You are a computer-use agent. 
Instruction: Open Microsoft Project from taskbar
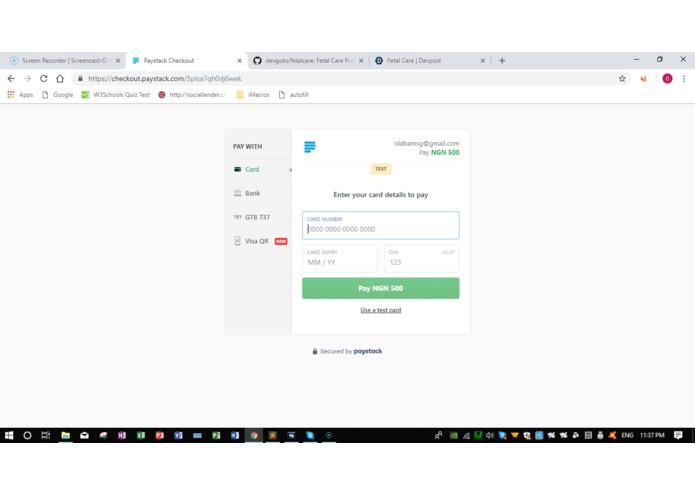pyautogui.click(x=216, y=436)
